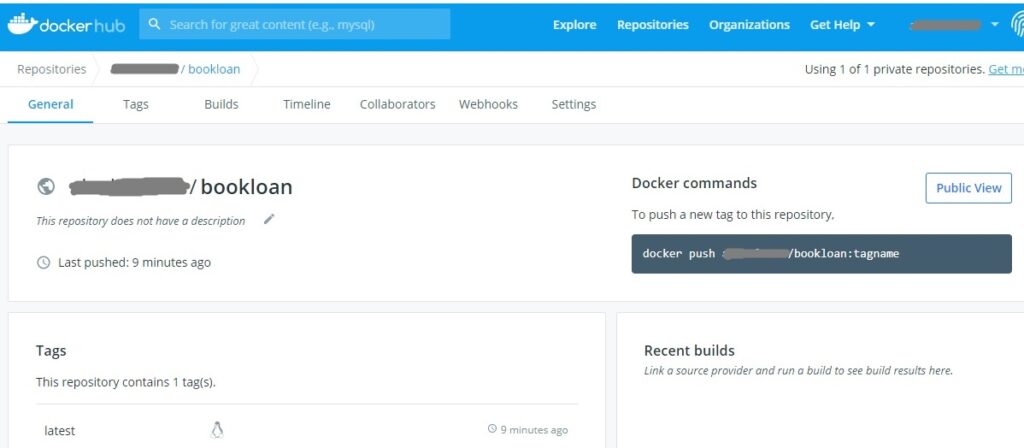1024x448 pixels.
Task: Open the Builds tab
Action: coord(221,104)
